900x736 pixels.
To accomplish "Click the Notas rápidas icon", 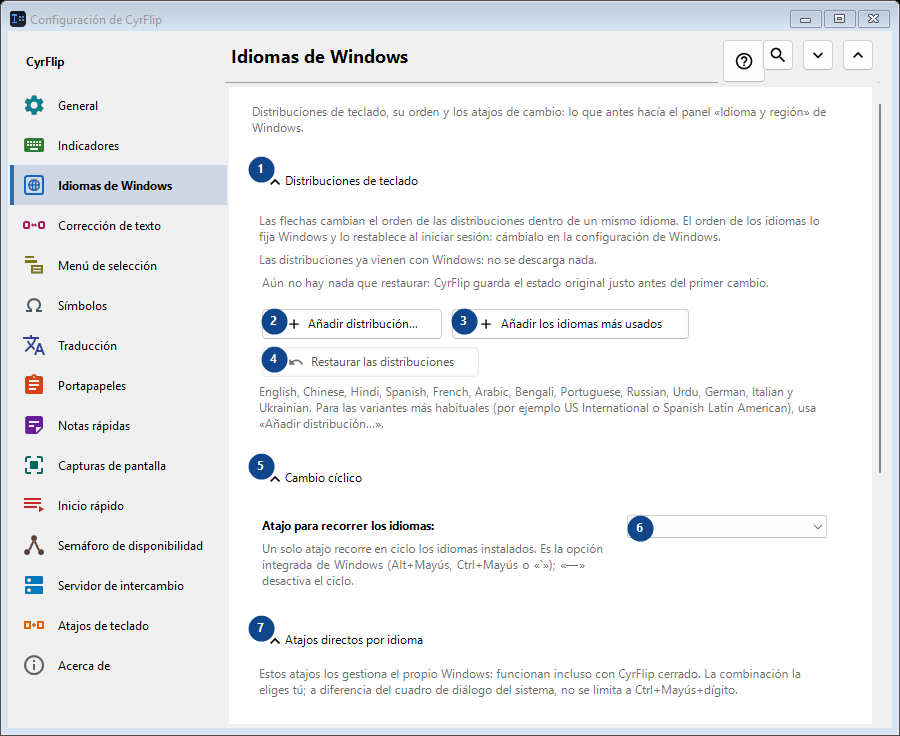I will click(x=34, y=425).
